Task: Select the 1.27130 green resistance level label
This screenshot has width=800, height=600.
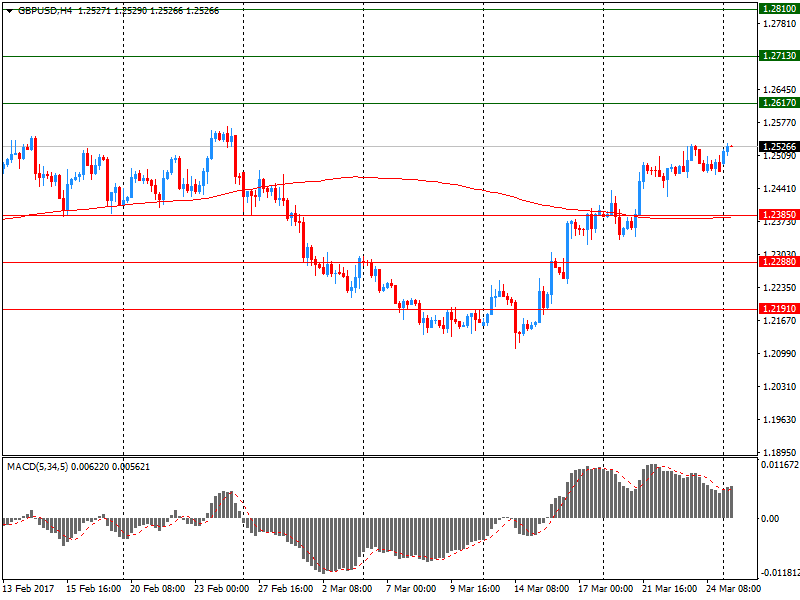Action: (779, 56)
